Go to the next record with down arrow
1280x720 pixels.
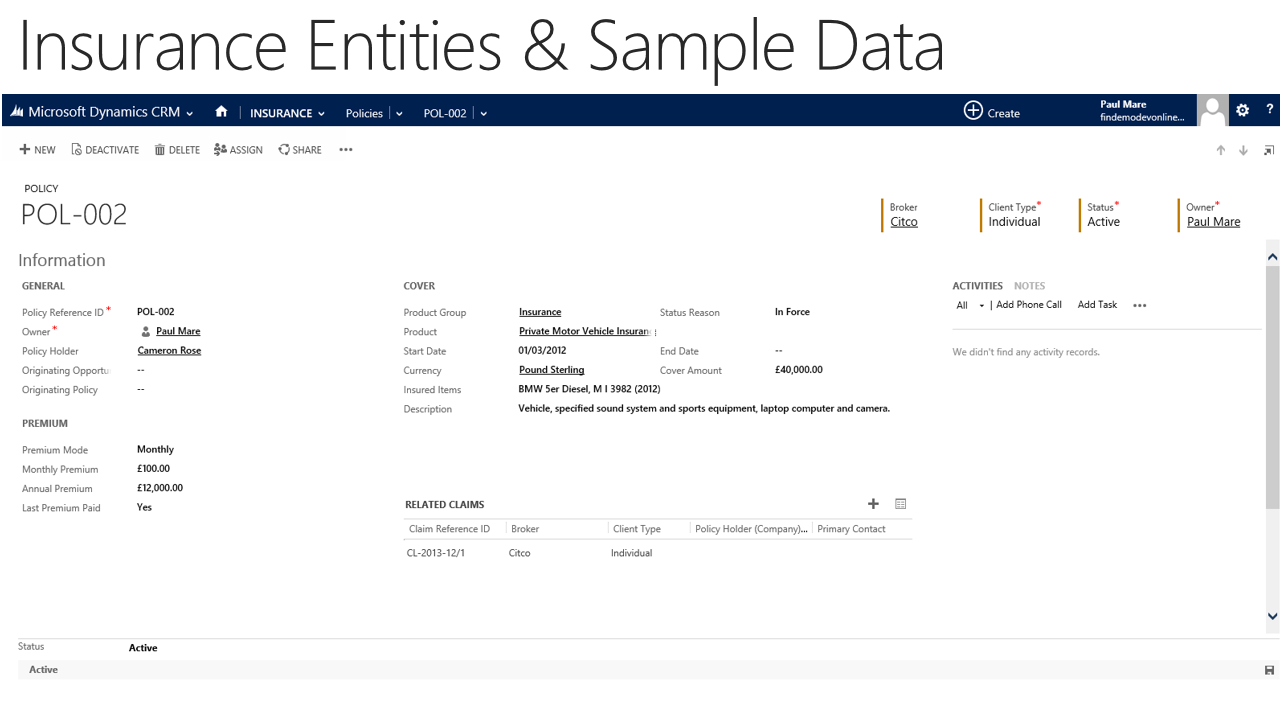[x=1243, y=150]
